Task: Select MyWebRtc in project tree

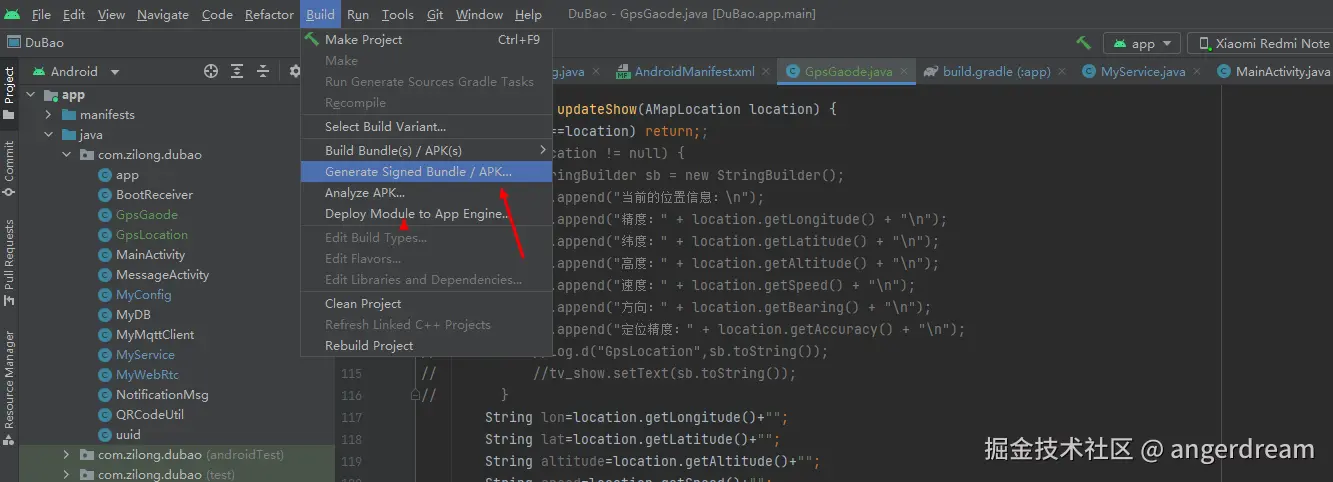Action: (x=147, y=375)
